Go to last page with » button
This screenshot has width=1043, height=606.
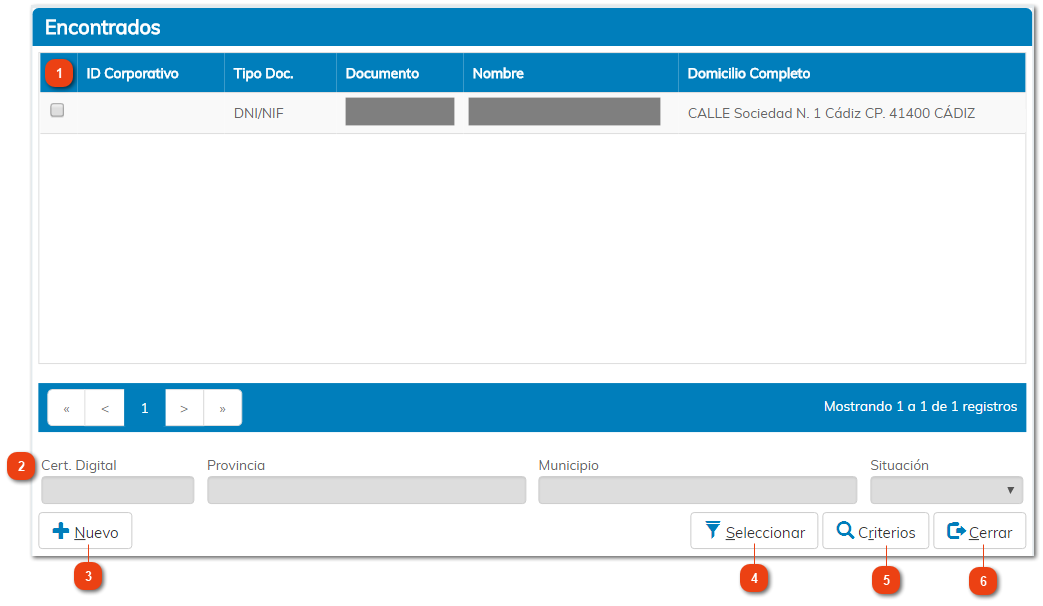coord(223,408)
